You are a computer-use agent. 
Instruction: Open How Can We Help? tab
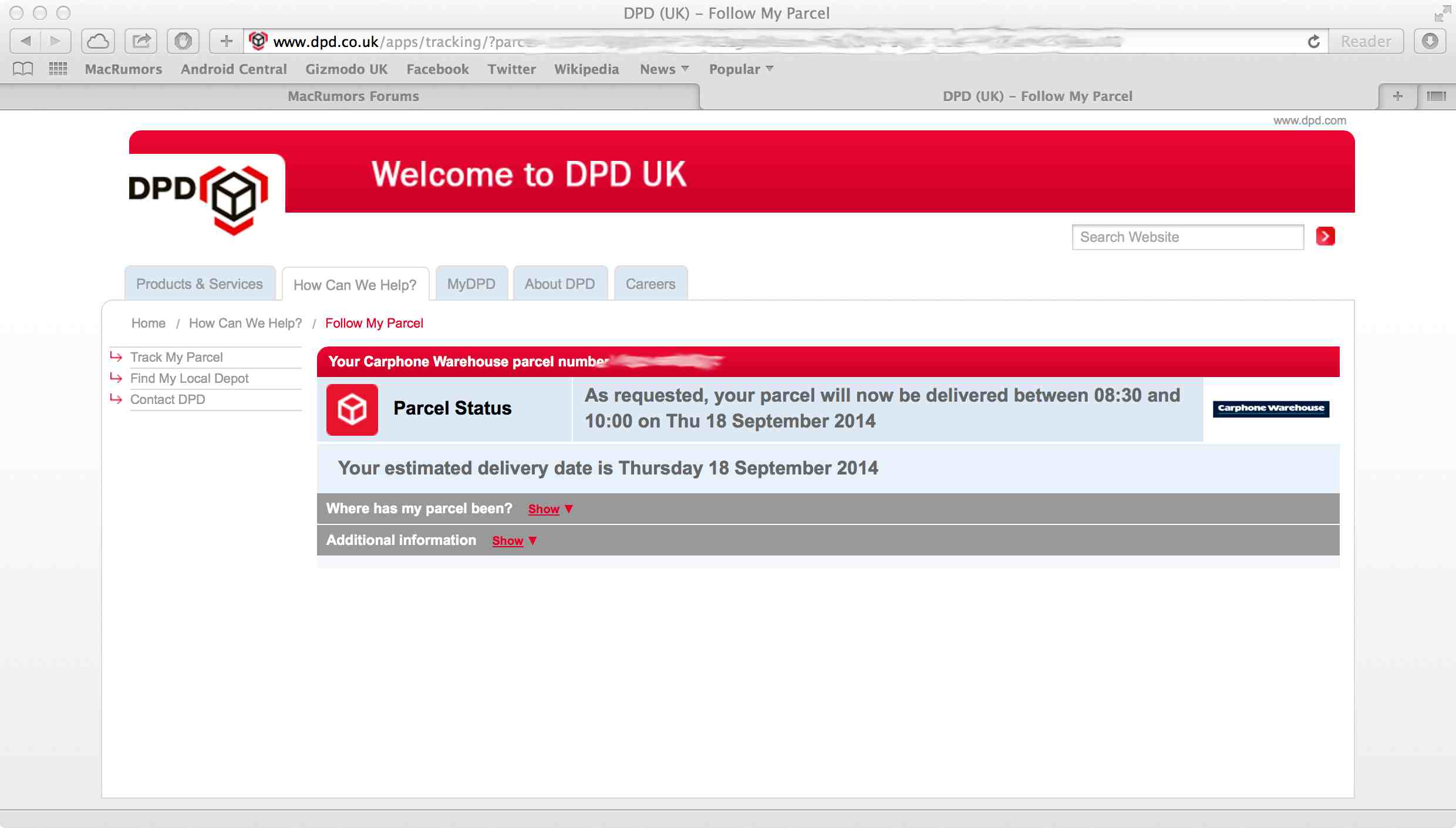coord(355,285)
